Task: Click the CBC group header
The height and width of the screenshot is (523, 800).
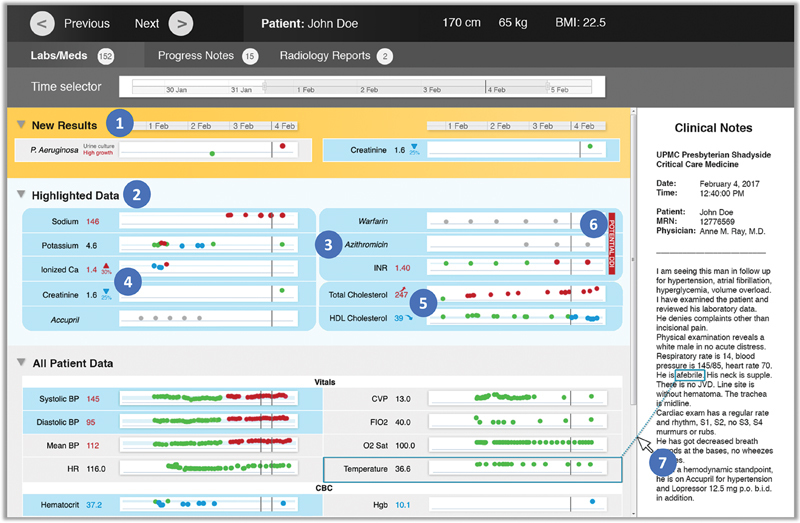Action: pos(323,488)
